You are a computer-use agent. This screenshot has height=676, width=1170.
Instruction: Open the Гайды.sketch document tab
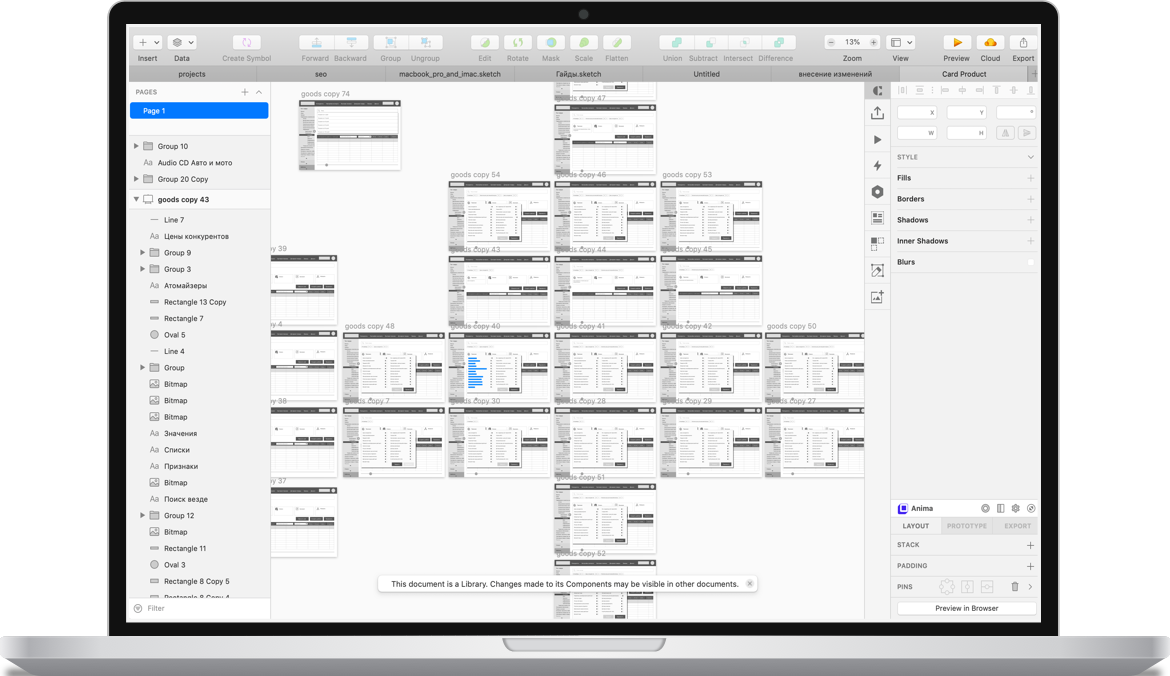578,74
